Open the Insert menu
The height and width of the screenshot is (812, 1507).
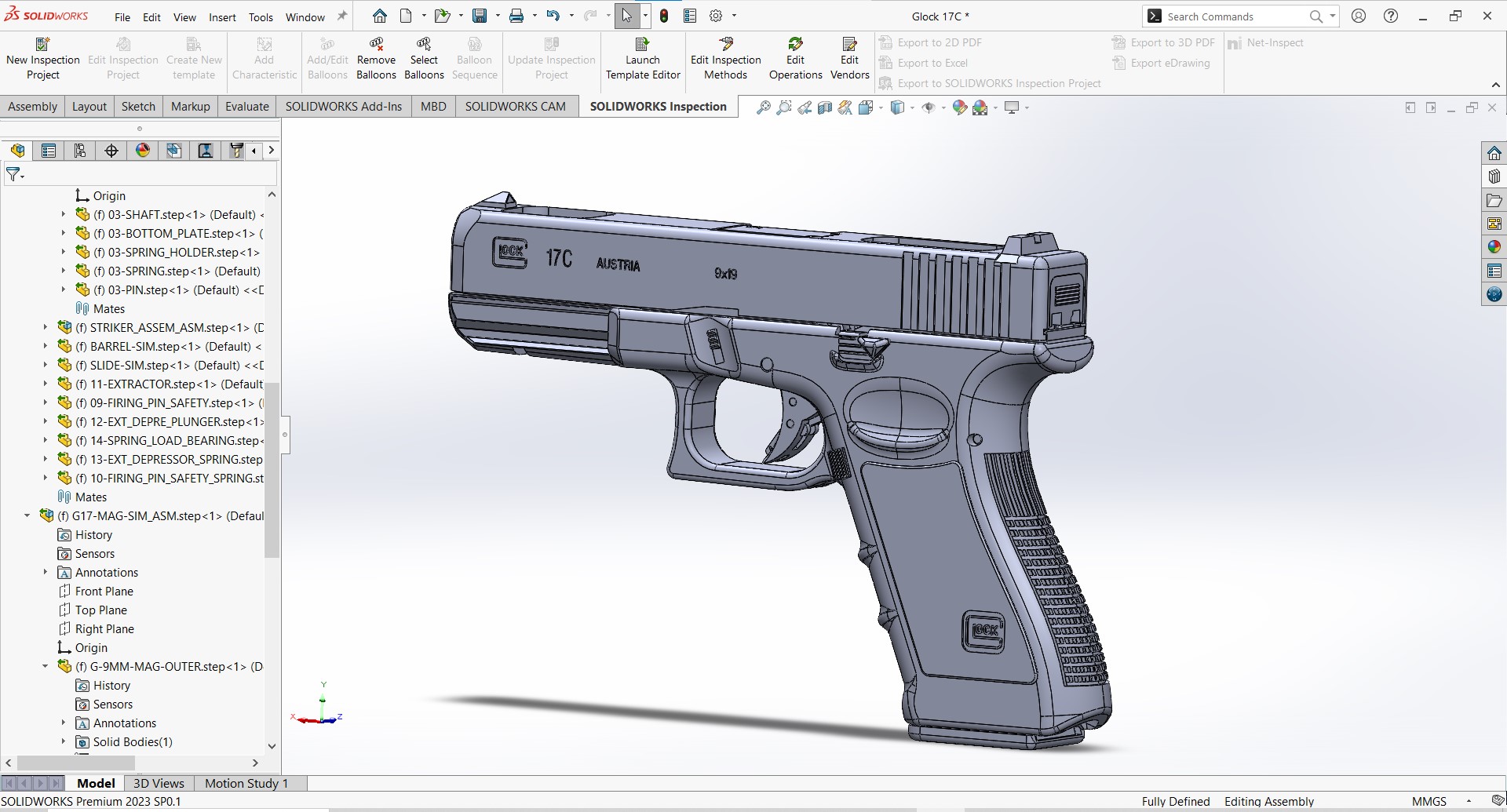pyautogui.click(x=222, y=16)
